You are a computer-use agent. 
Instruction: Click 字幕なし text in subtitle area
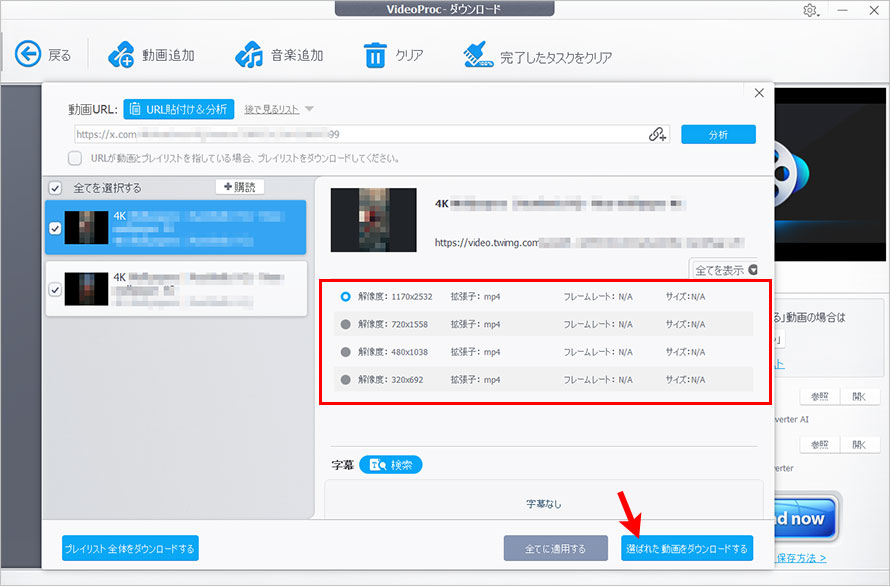543,504
